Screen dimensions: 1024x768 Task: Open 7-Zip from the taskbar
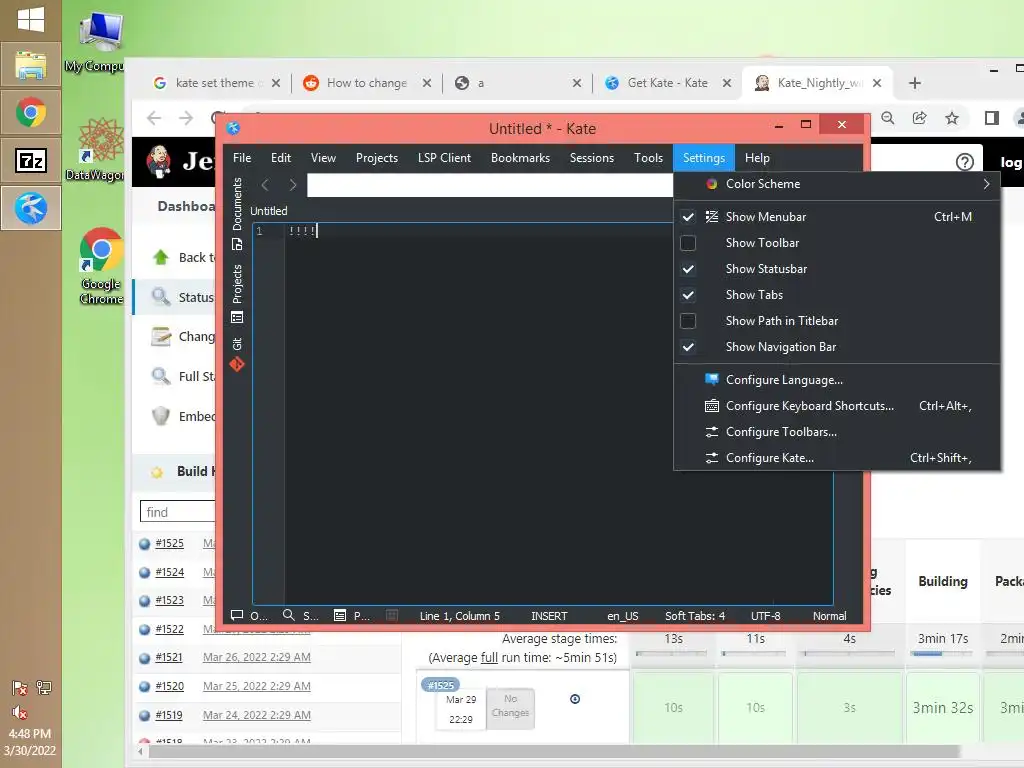pos(31,161)
